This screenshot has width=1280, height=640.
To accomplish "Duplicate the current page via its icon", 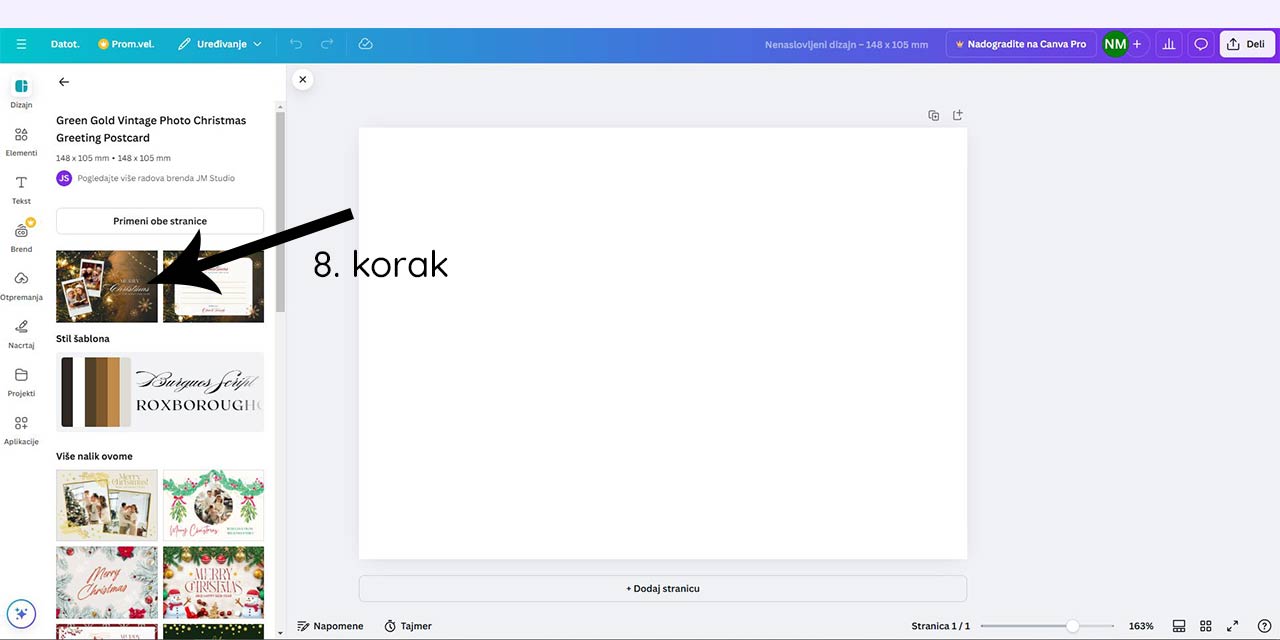I will point(933,115).
